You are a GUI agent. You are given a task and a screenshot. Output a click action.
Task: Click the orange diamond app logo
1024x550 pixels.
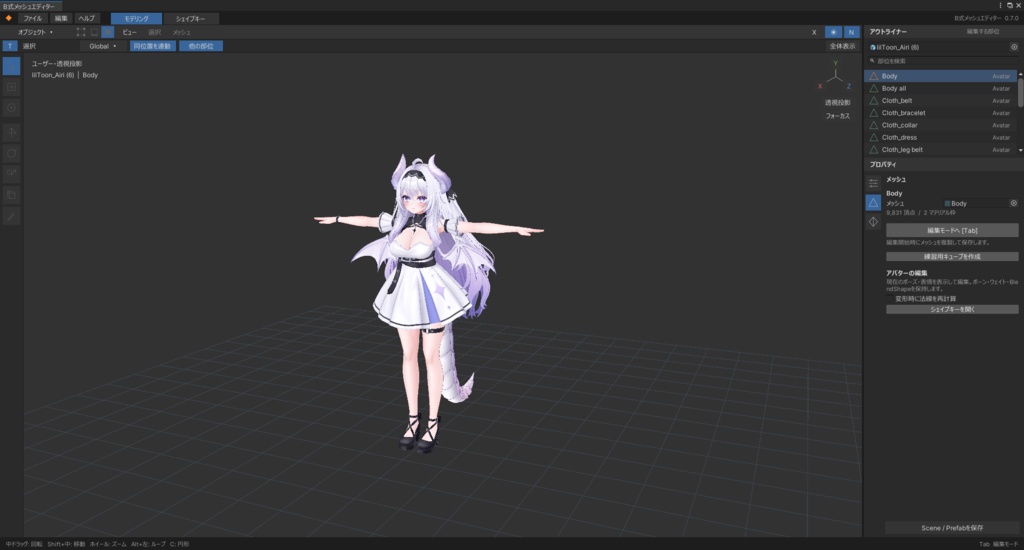8,18
